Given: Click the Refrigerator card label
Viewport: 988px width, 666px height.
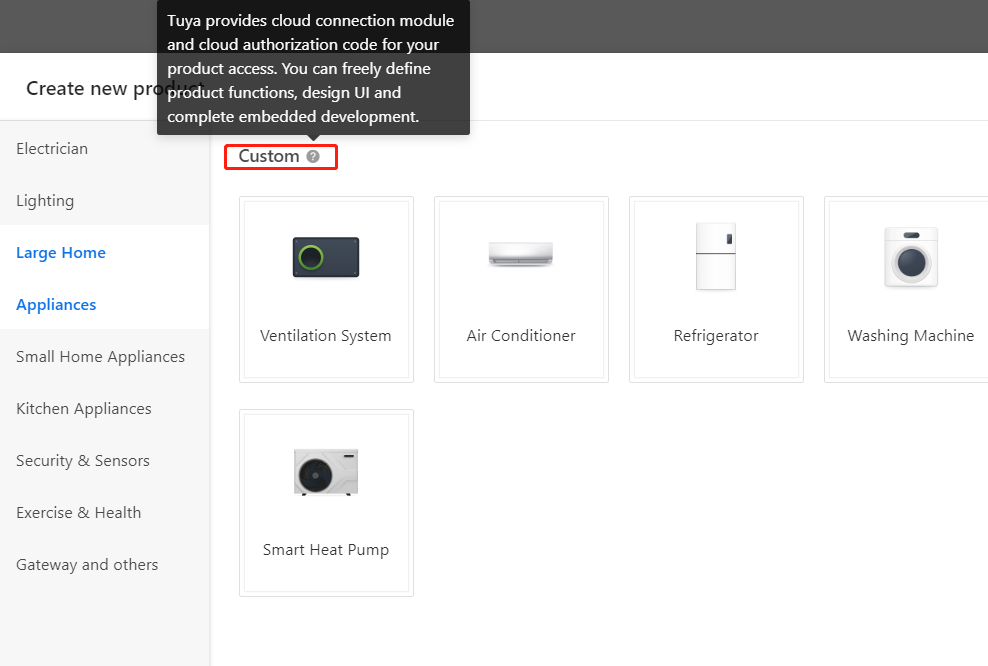Looking at the screenshot, I should (x=716, y=336).
